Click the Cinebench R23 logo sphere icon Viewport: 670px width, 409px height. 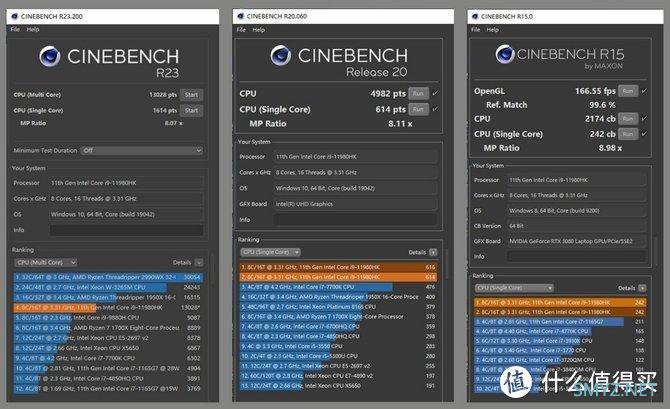click(50, 56)
